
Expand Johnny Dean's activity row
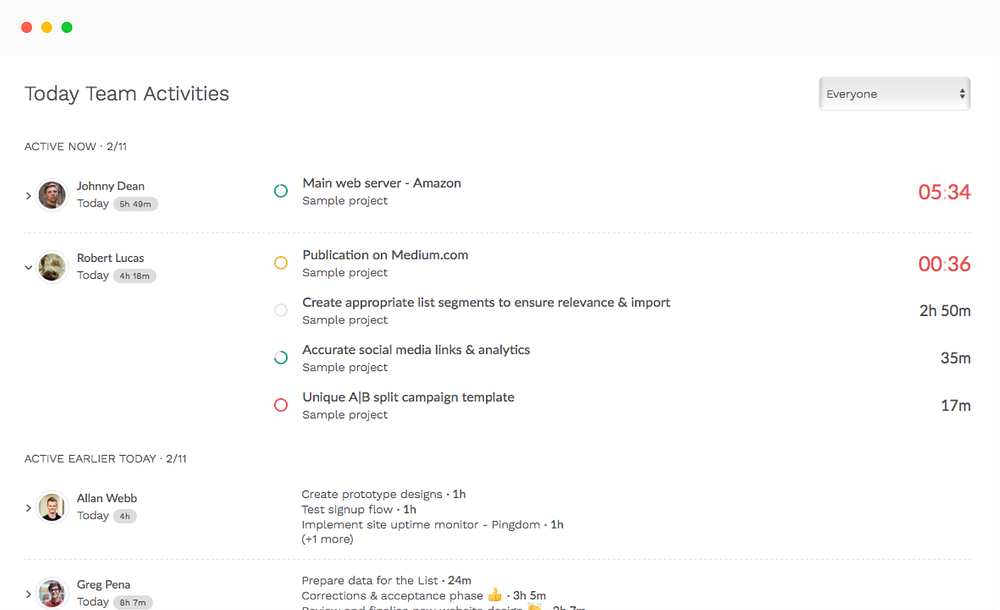tap(28, 196)
